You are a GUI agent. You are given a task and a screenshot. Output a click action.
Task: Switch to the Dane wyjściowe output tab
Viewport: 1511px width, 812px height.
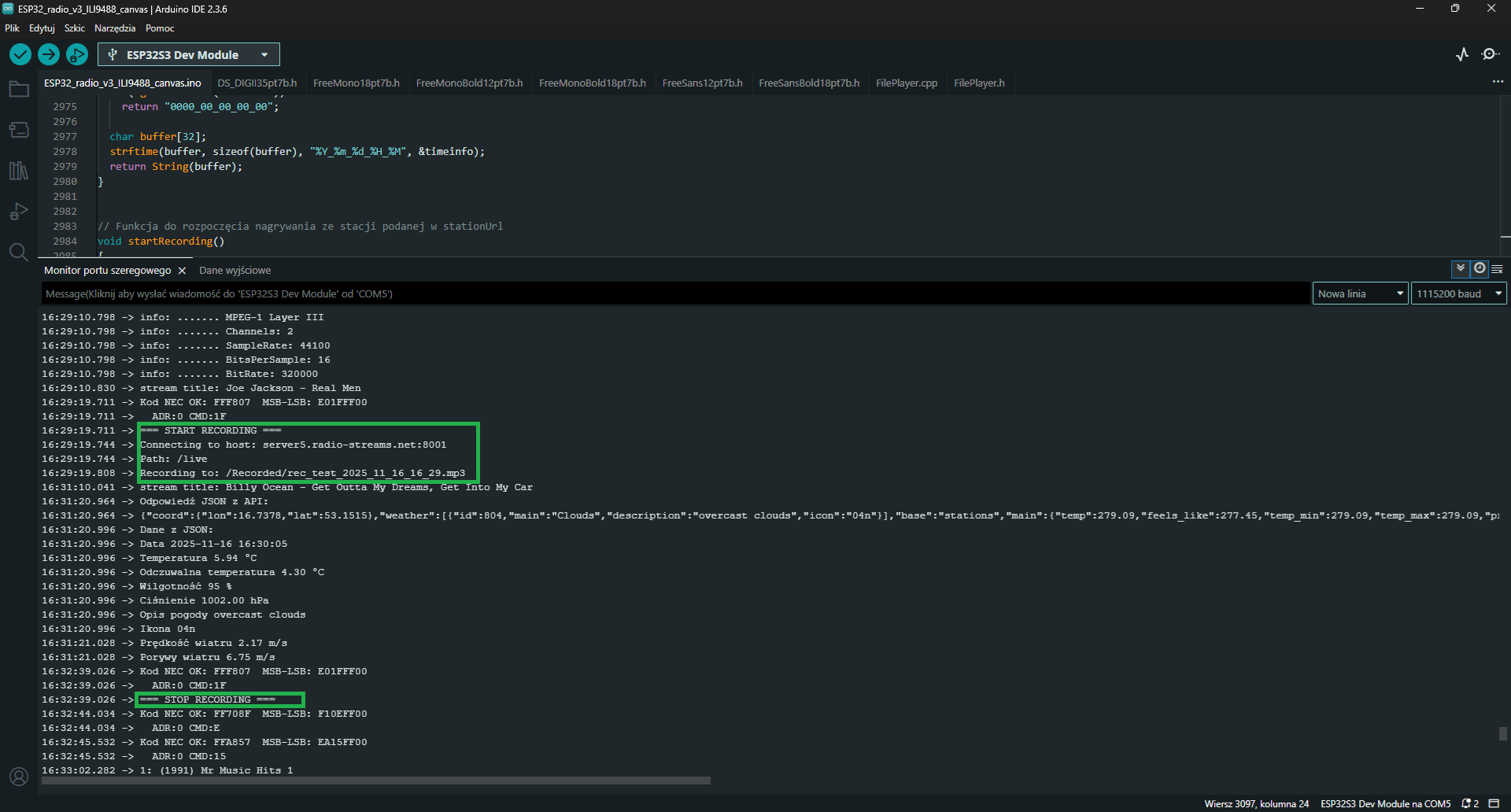pos(235,270)
